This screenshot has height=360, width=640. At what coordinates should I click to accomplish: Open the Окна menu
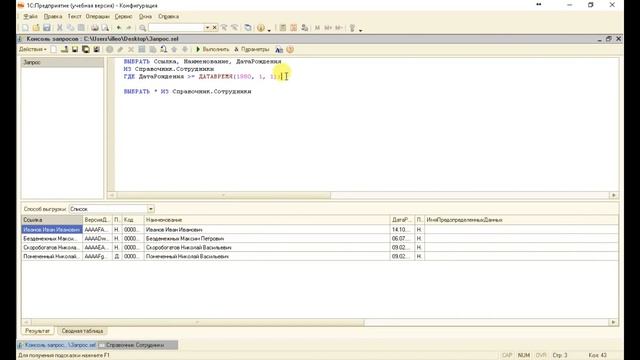tap(145, 16)
